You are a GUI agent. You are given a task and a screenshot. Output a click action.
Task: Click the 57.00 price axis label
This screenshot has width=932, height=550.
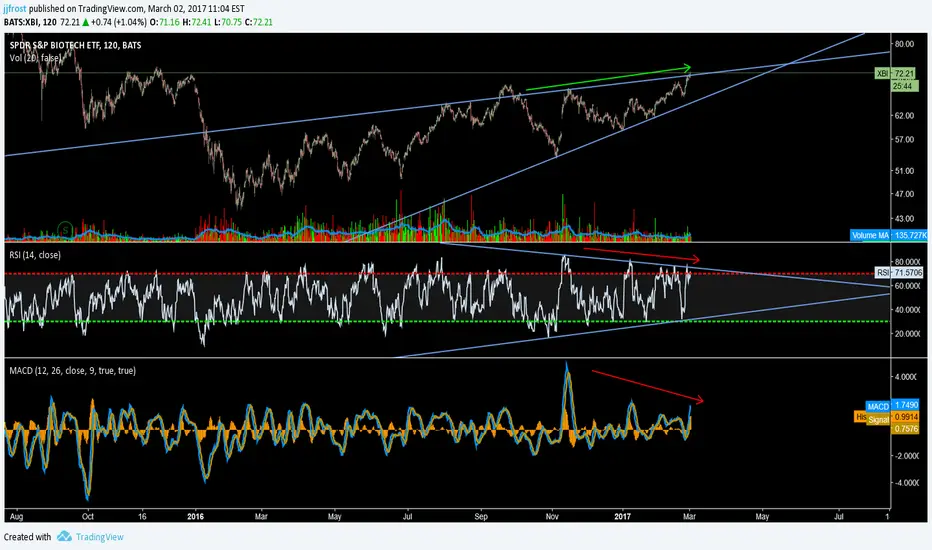coord(903,140)
